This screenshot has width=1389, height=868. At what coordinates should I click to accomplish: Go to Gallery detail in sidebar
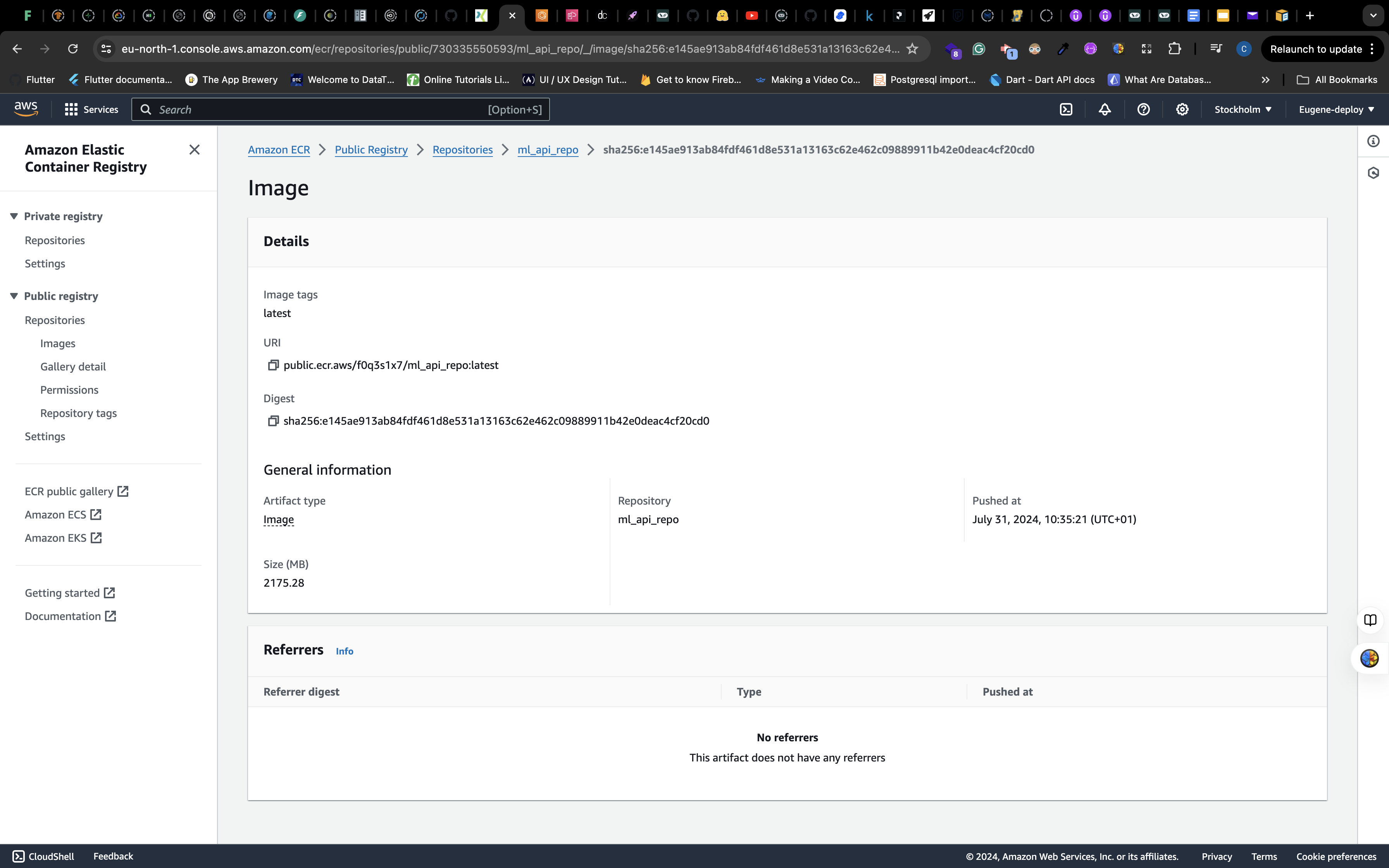click(73, 367)
